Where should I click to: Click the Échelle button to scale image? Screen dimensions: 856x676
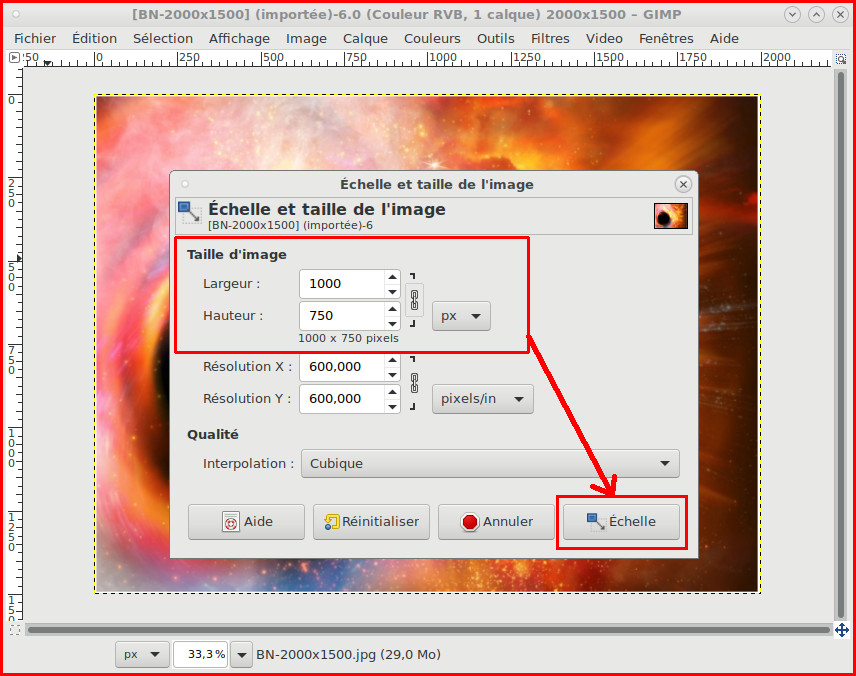click(621, 522)
